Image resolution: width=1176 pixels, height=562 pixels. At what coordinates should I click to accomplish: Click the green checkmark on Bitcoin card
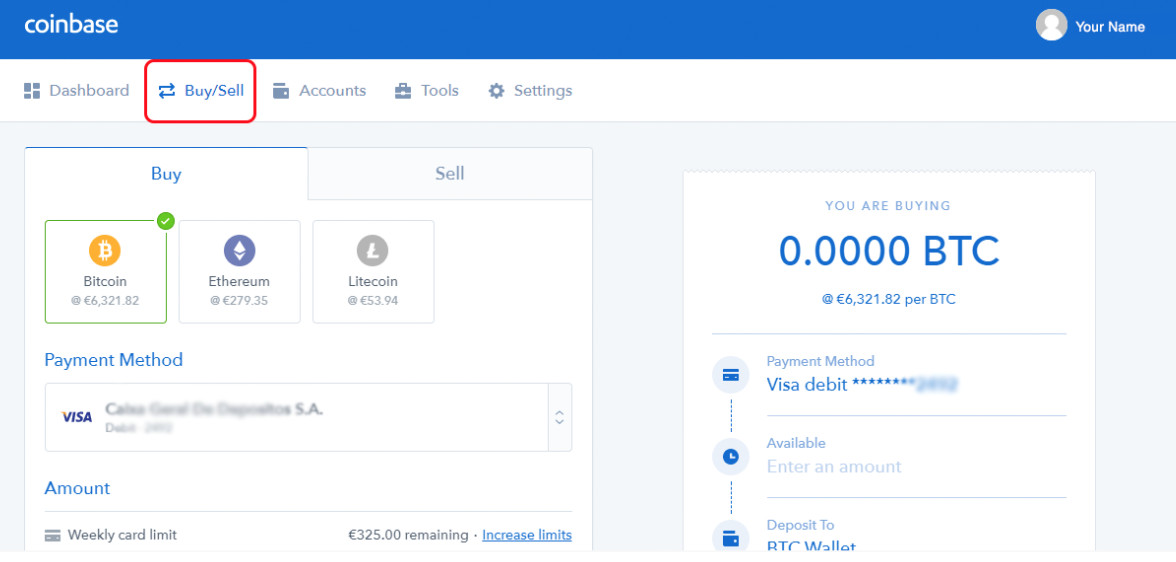click(x=166, y=221)
